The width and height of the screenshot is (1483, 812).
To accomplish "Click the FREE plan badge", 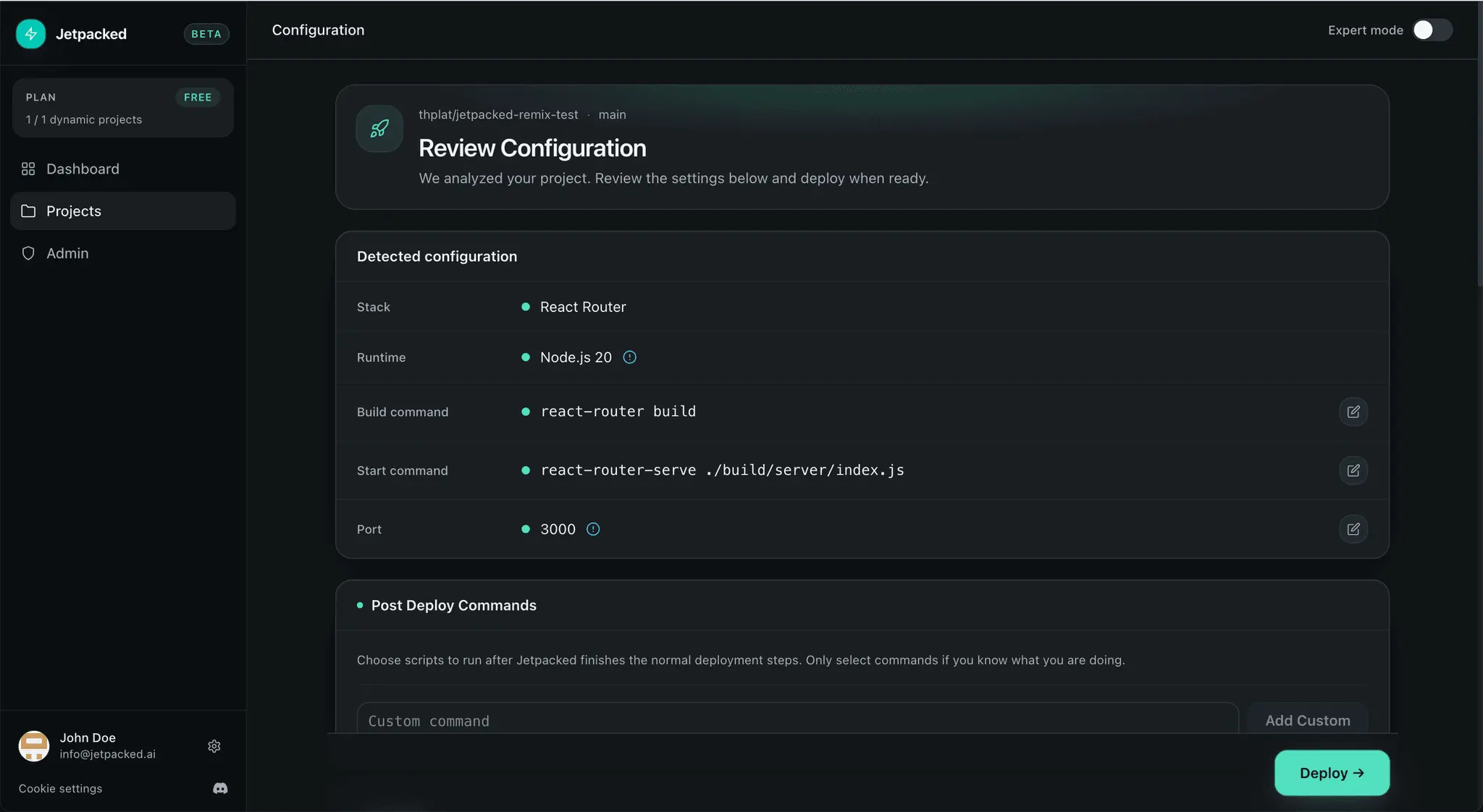I will pos(198,98).
